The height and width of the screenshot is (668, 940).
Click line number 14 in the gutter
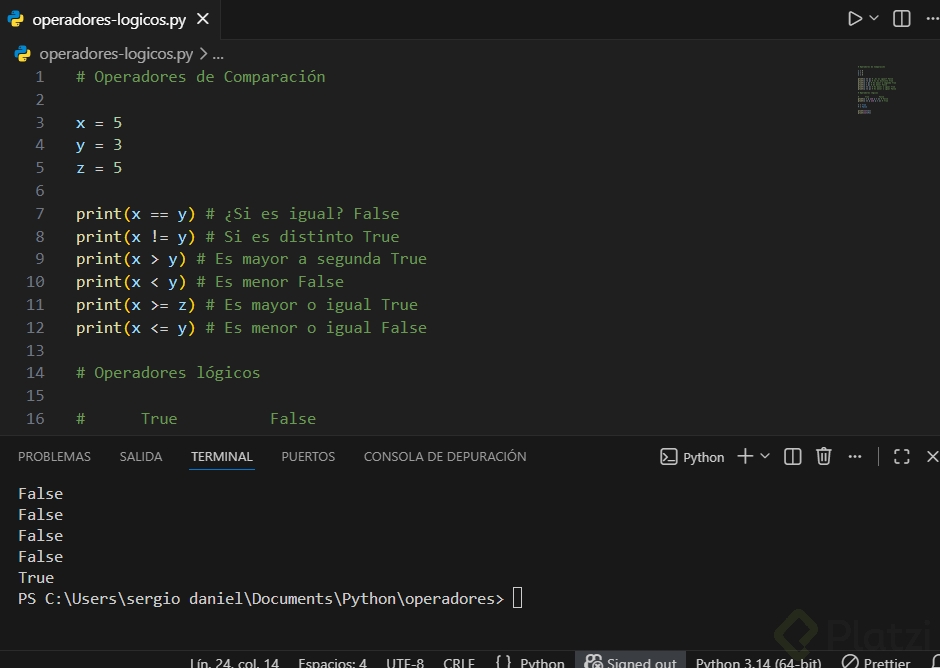pyautogui.click(x=35, y=373)
